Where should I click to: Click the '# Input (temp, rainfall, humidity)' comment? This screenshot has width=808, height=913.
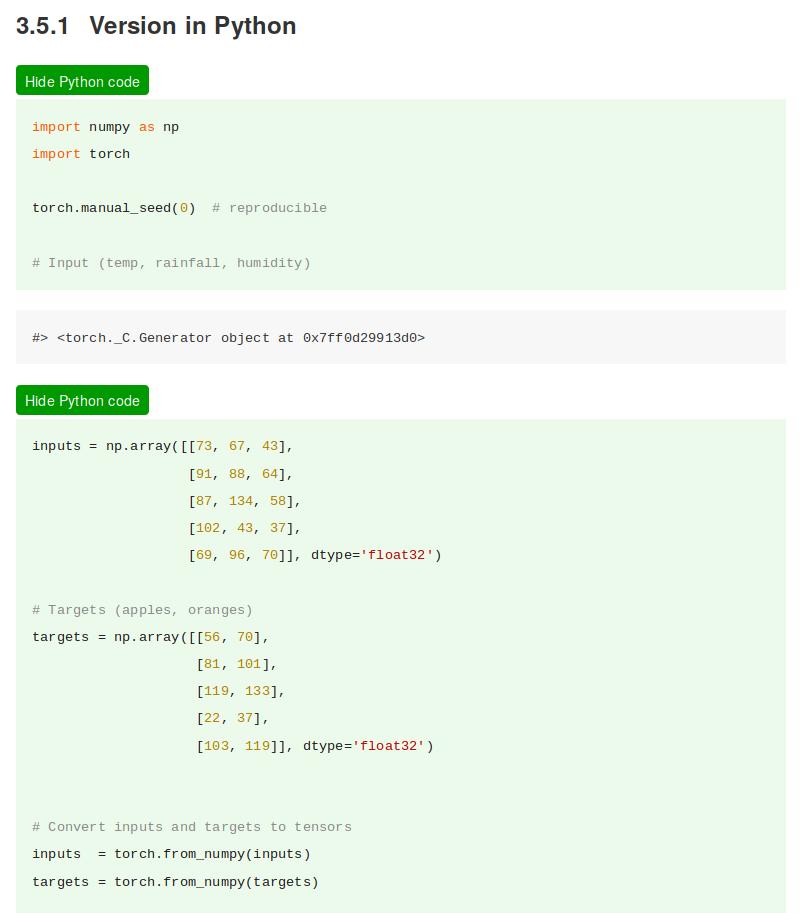click(x=171, y=263)
